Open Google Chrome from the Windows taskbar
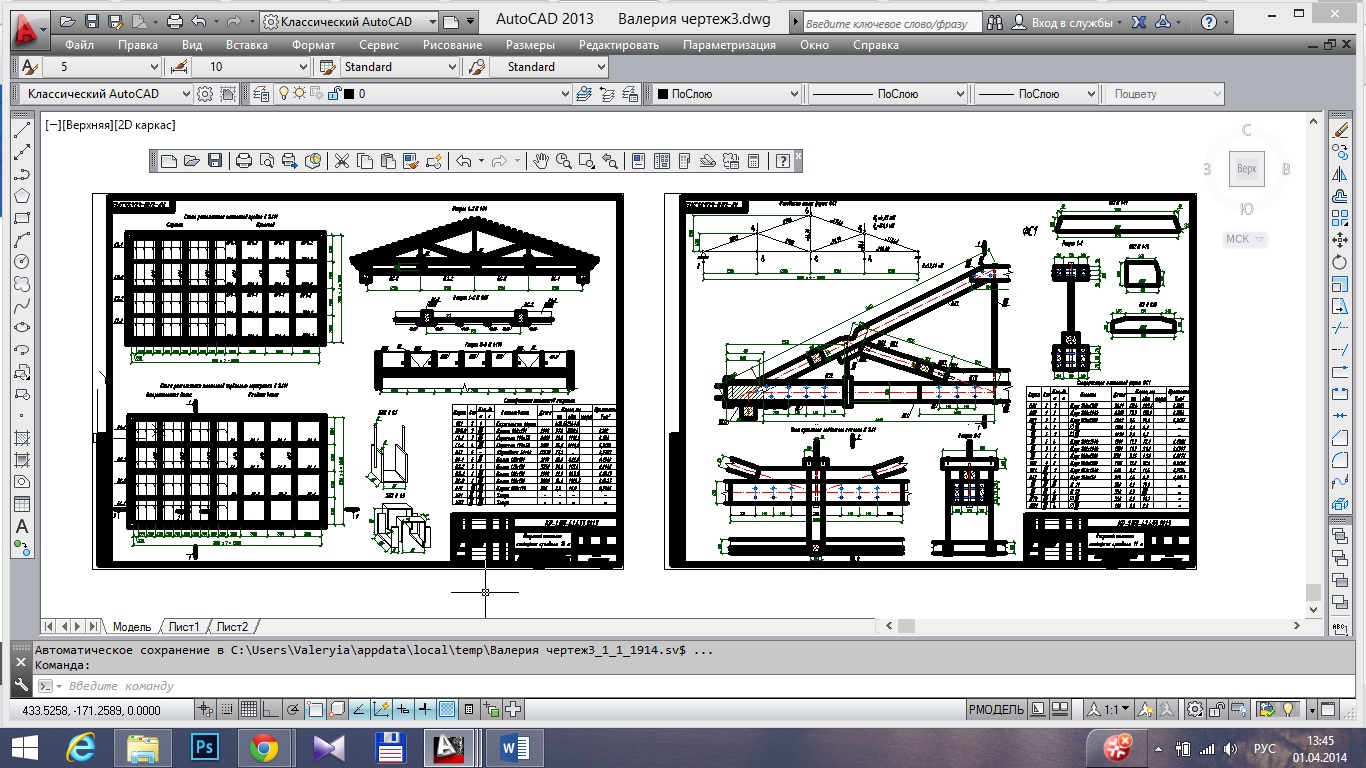 coord(264,747)
